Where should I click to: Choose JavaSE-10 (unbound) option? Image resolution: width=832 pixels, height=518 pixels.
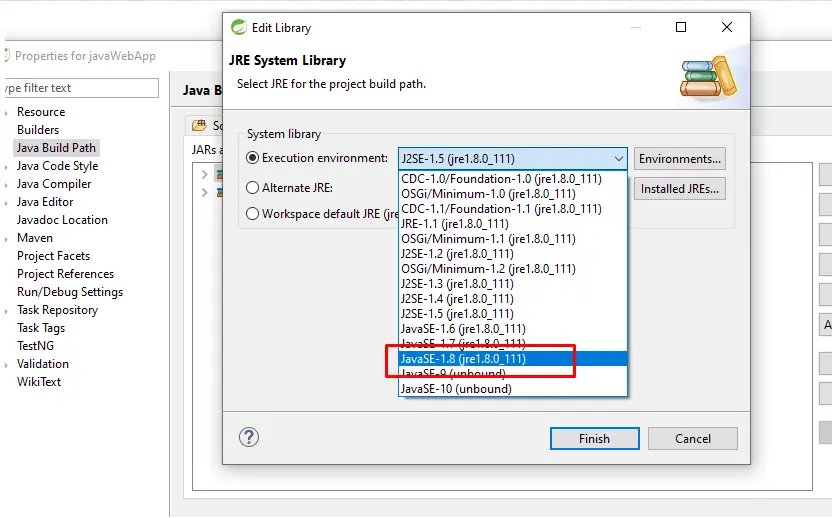pos(513,388)
